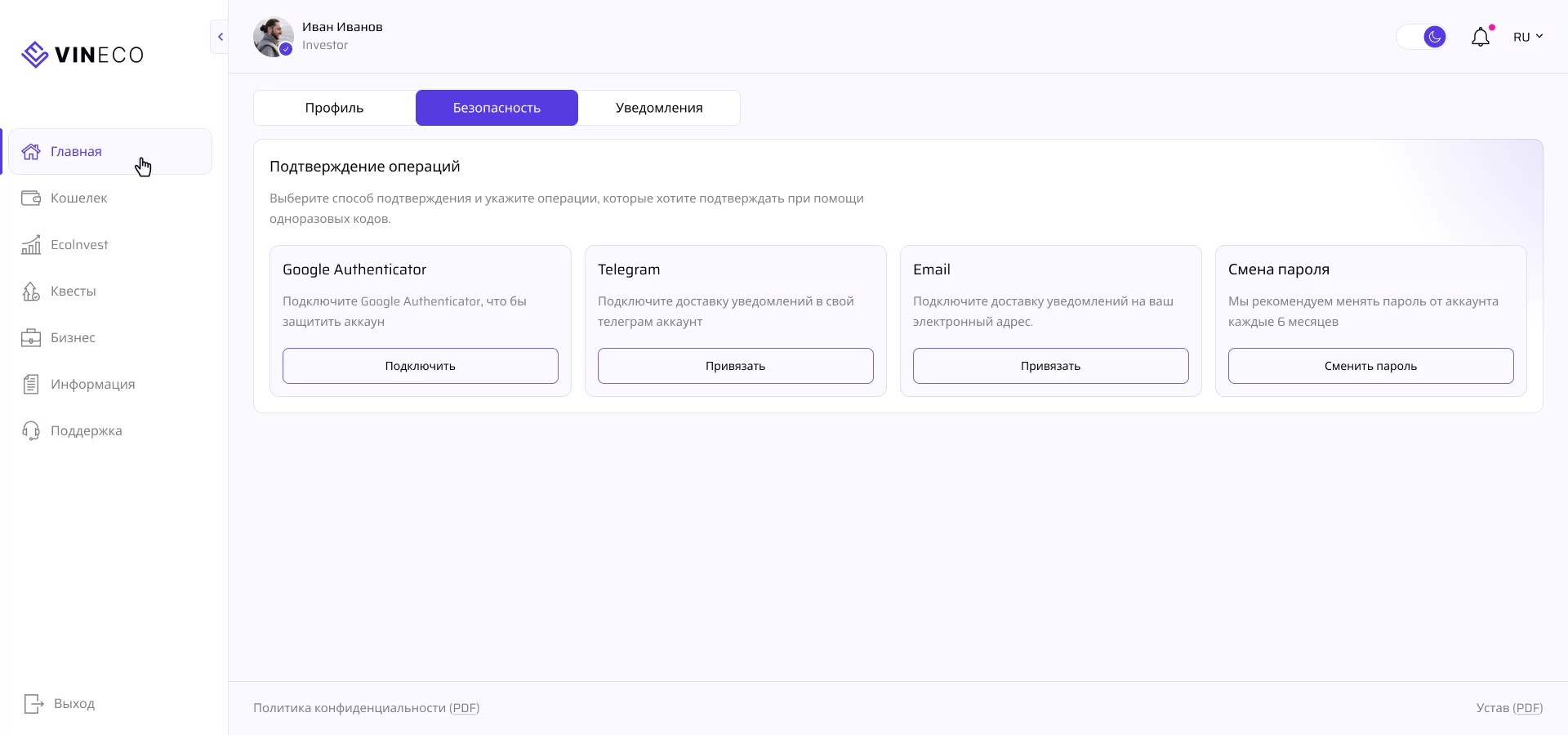Collapse the sidebar with the chevron arrow
This screenshot has width=1568, height=735.
tap(220, 37)
